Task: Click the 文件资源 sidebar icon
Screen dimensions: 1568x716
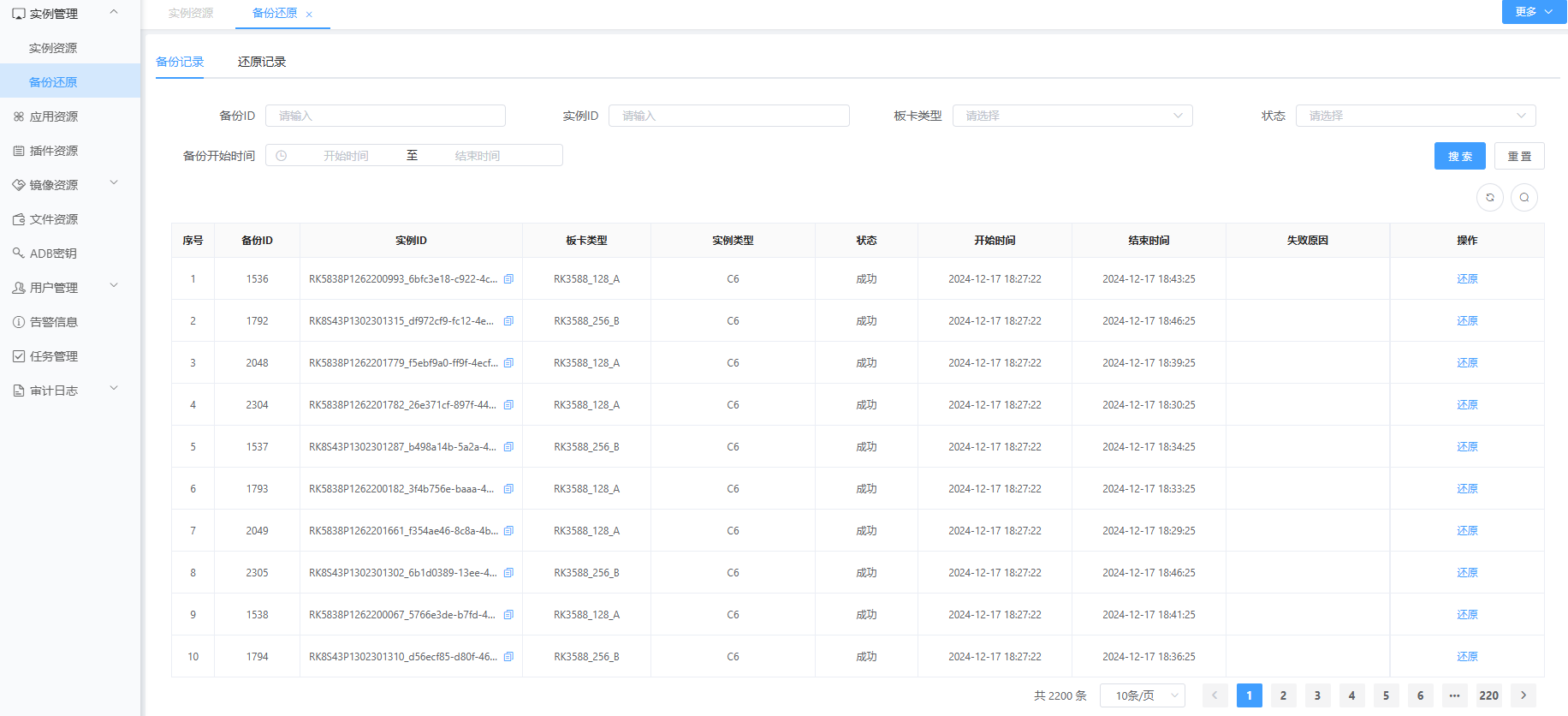Action: (x=19, y=219)
